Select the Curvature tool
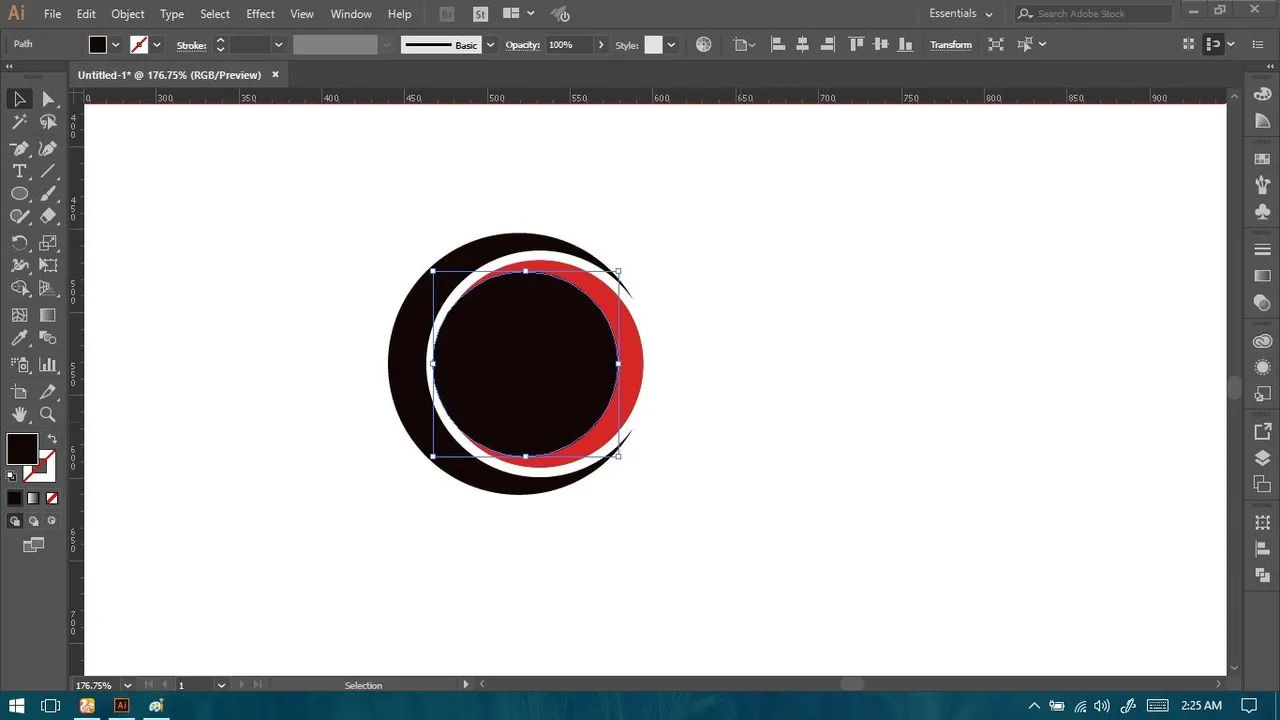 coord(48,148)
